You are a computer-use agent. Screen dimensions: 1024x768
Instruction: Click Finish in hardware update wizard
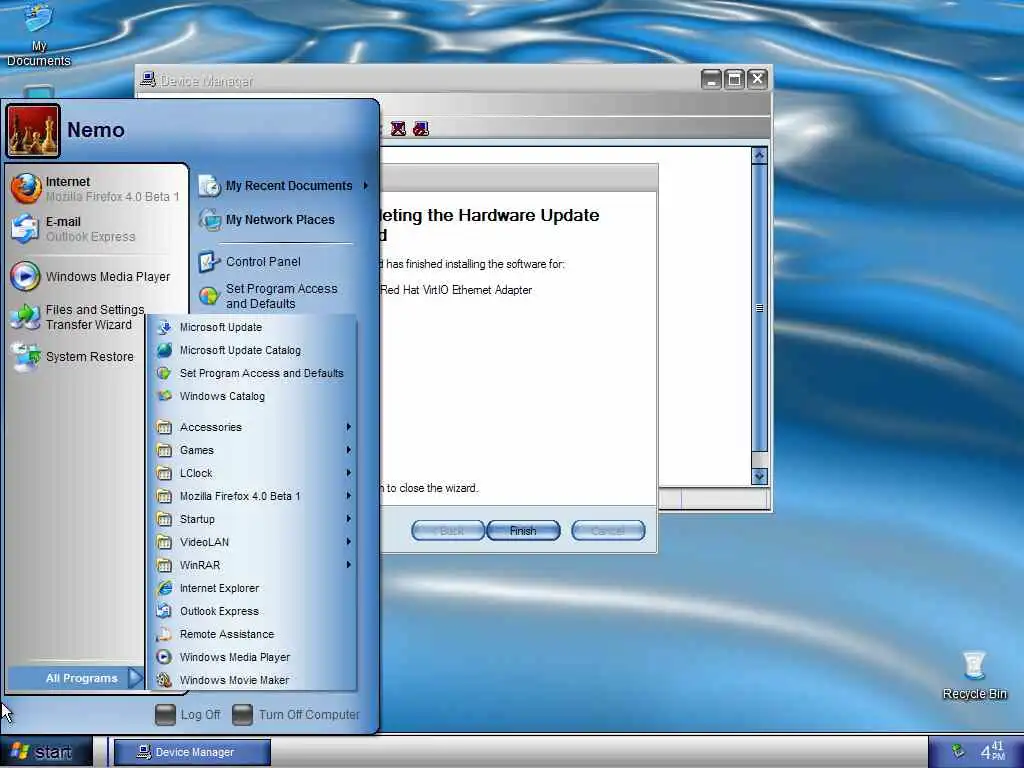click(x=523, y=531)
